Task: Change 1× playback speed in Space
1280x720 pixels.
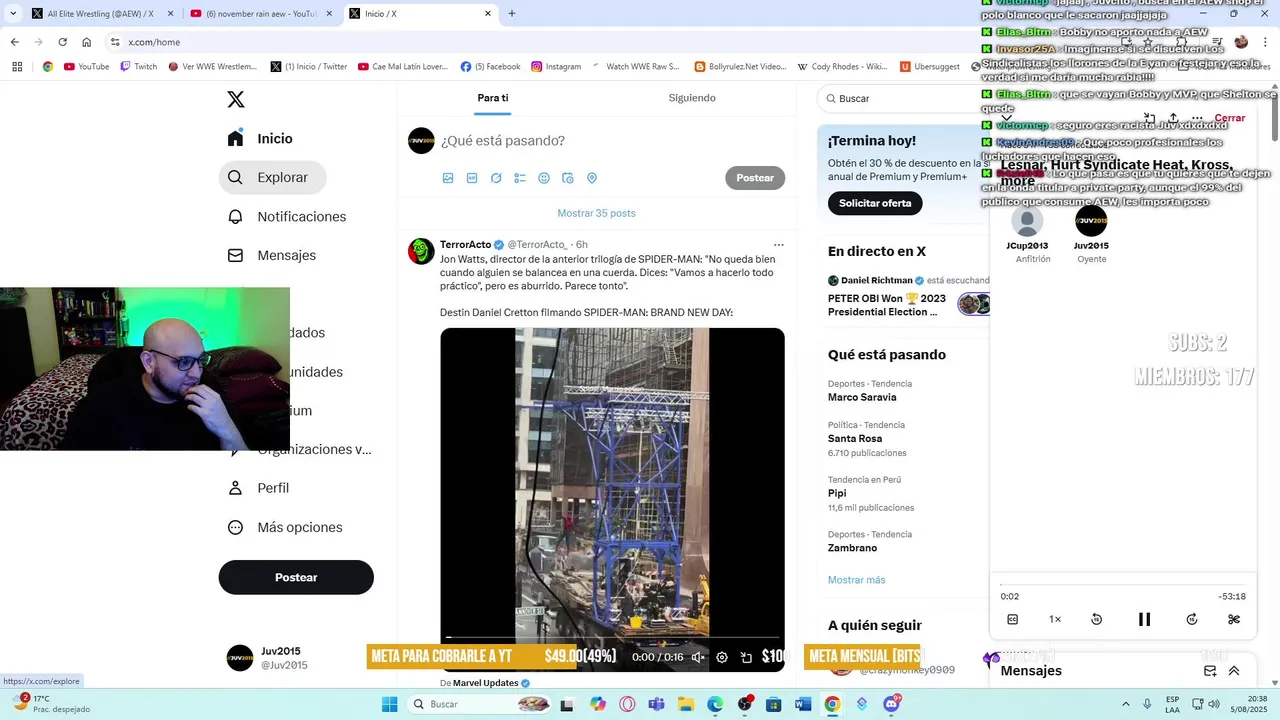Action: pyautogui.click(x=1055, y=619)
